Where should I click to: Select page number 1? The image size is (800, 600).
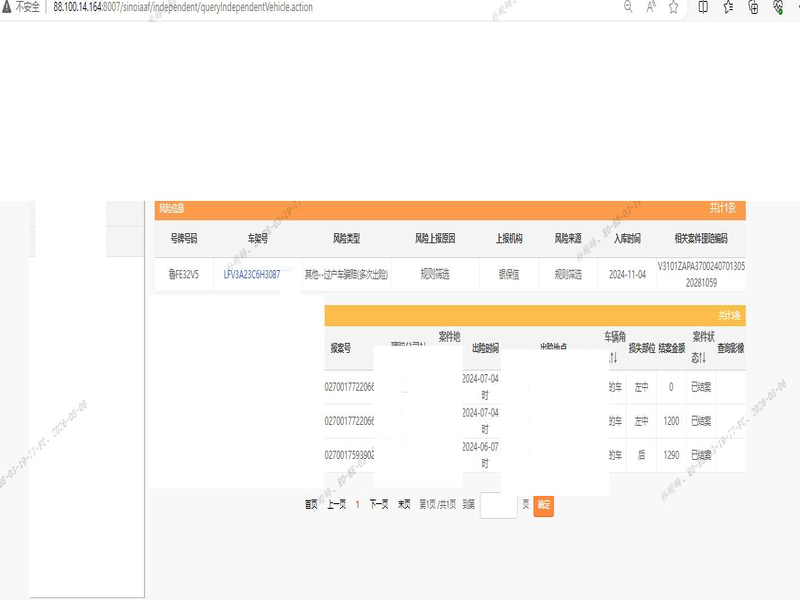coord(357,504)
